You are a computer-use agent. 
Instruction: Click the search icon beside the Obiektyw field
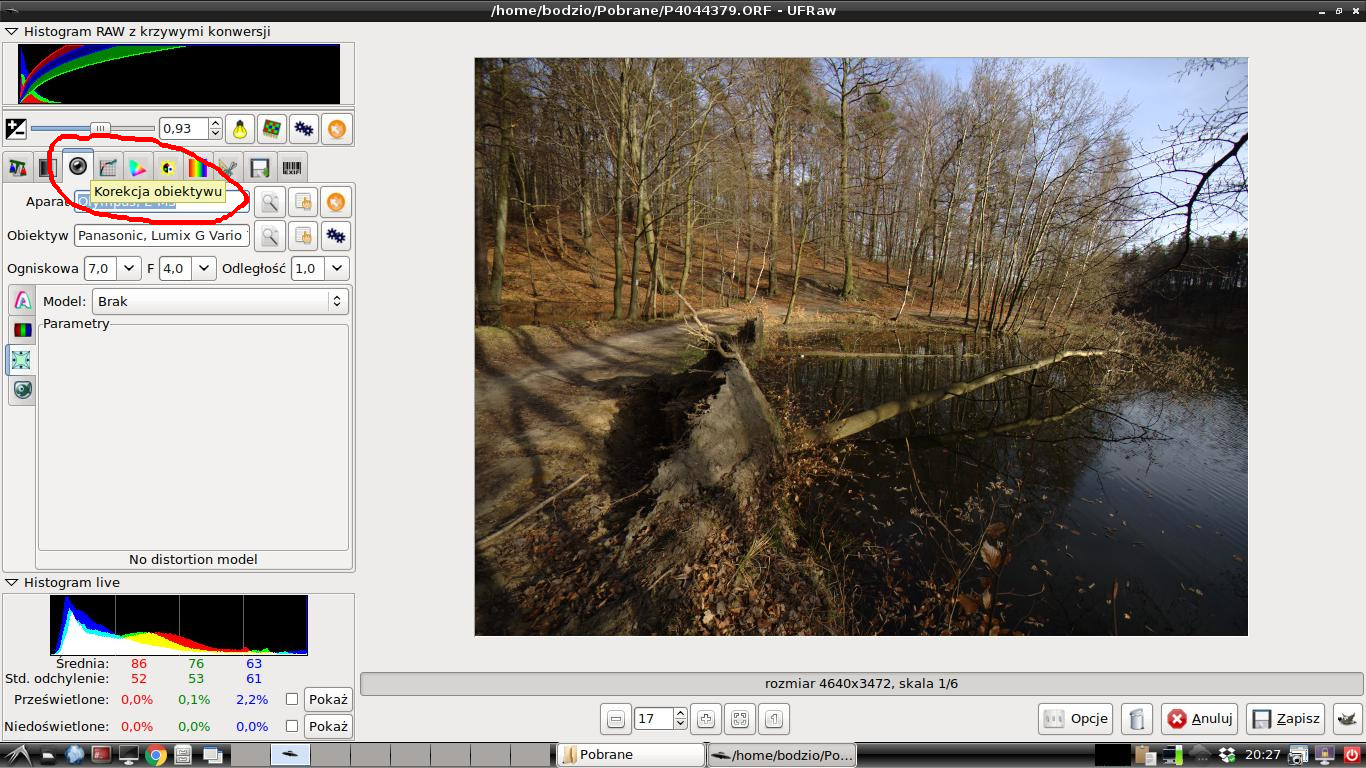pos(270,236)
